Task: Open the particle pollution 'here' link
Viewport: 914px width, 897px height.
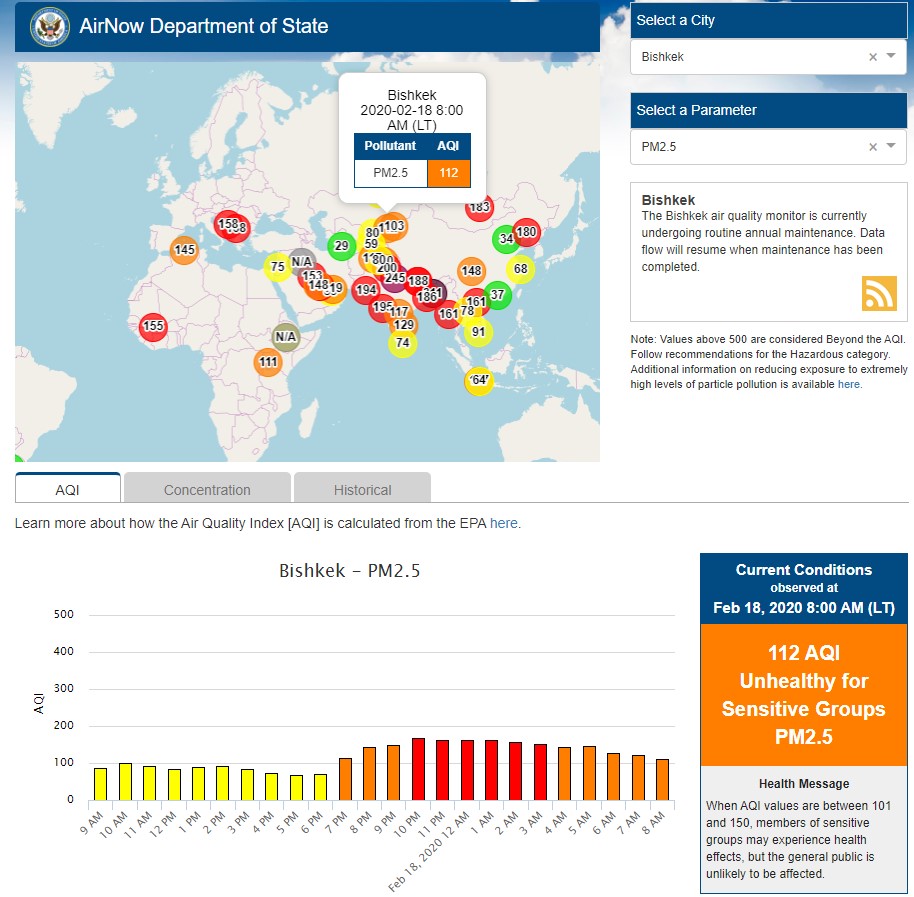Action: (848, 384)
